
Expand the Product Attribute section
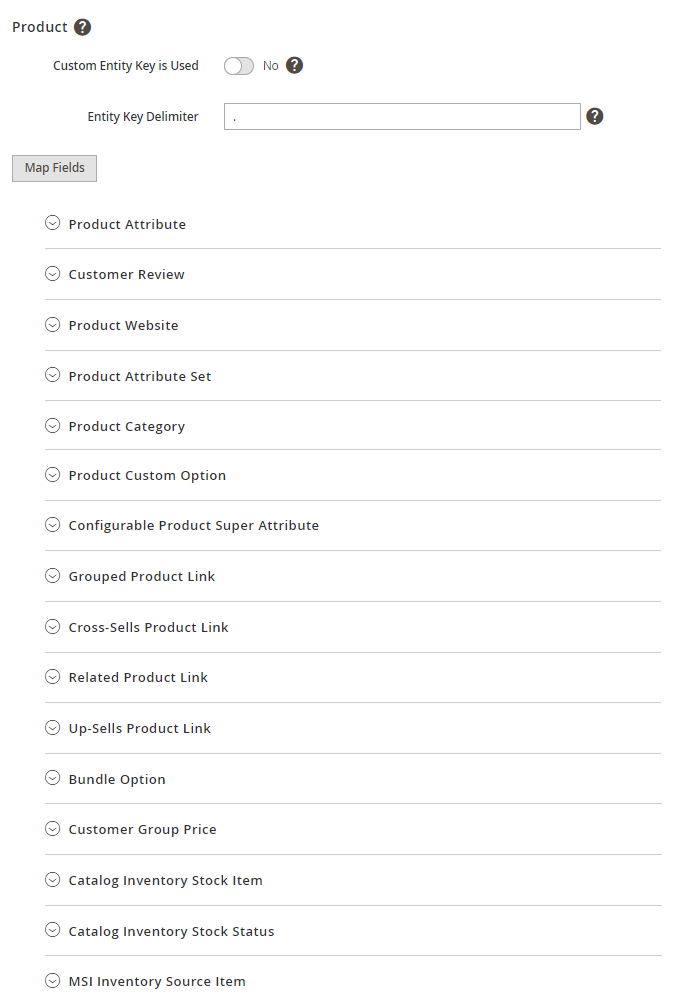127,224
